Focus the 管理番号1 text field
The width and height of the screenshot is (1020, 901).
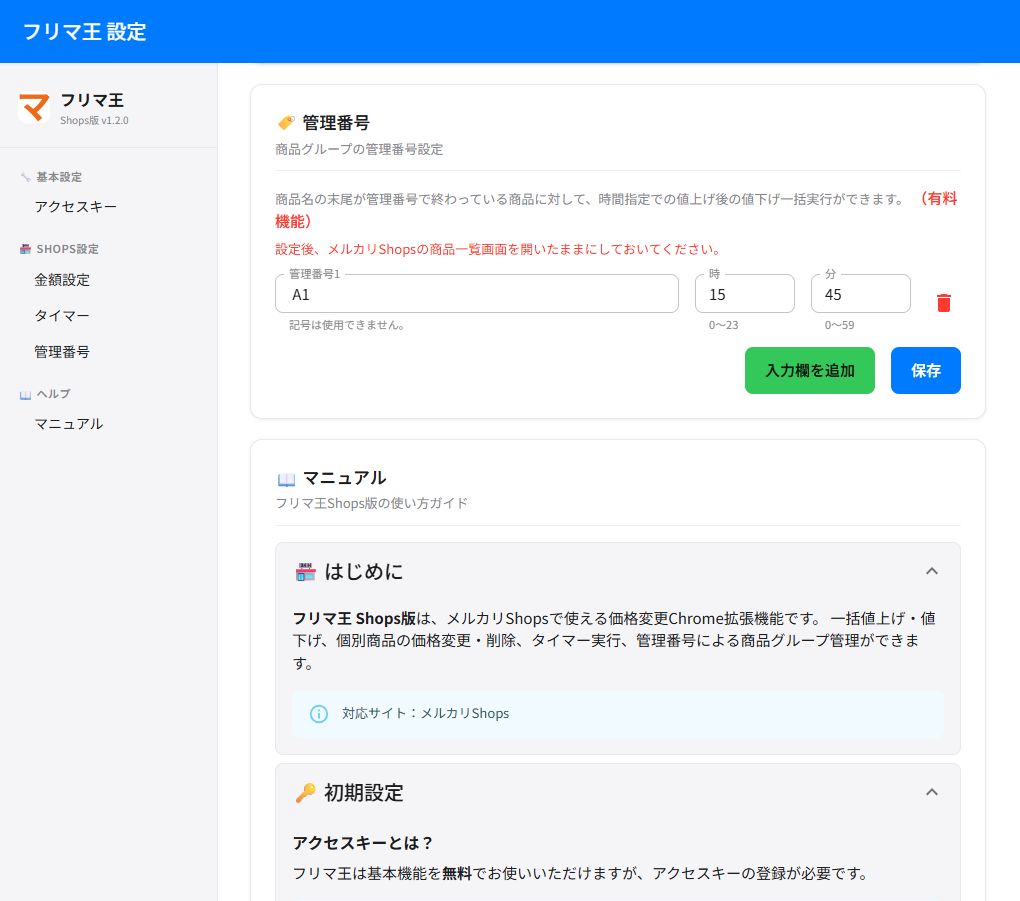tap(476, 295)
